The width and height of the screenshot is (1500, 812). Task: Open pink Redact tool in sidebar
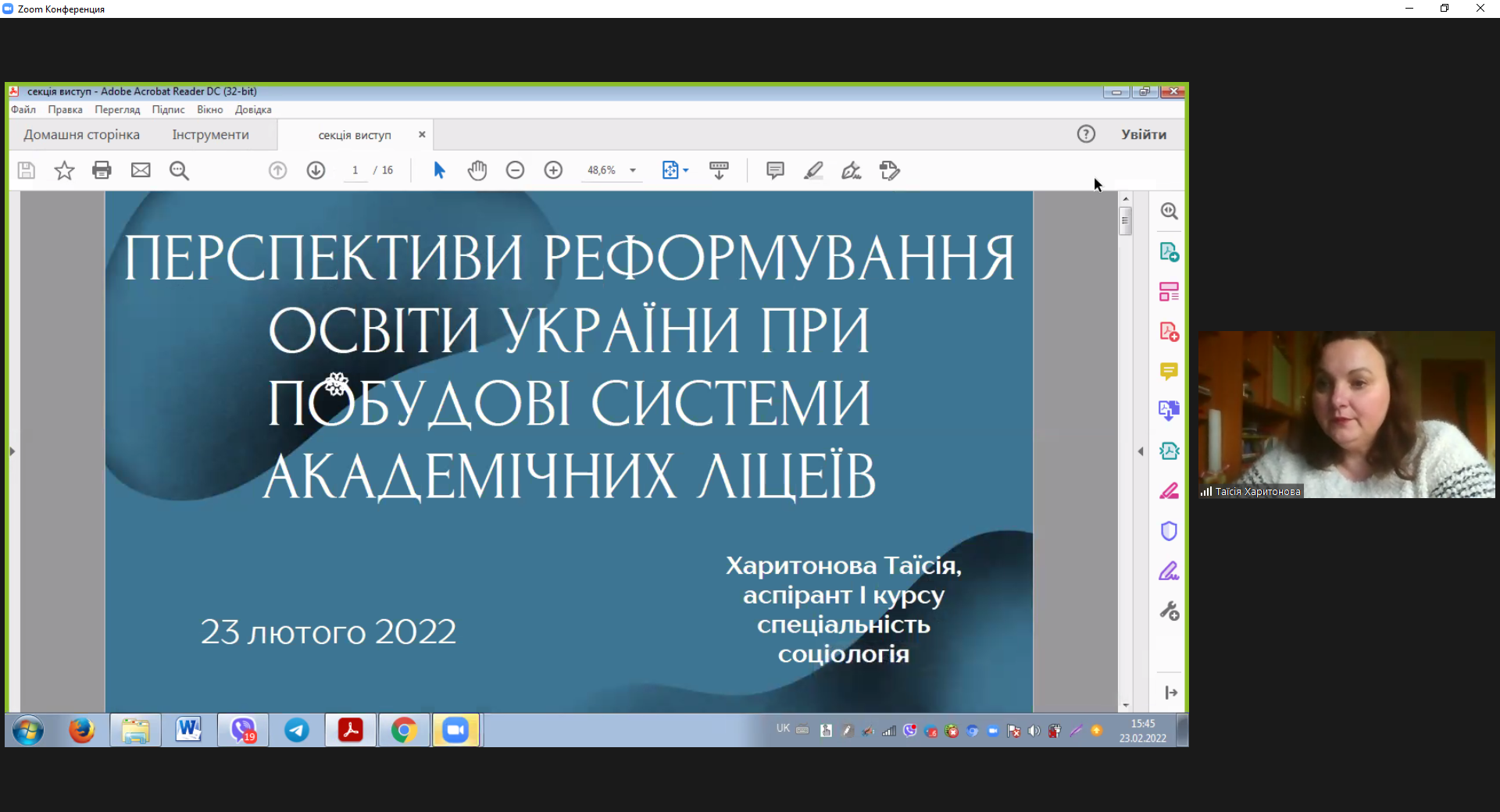coord(1169,491)
